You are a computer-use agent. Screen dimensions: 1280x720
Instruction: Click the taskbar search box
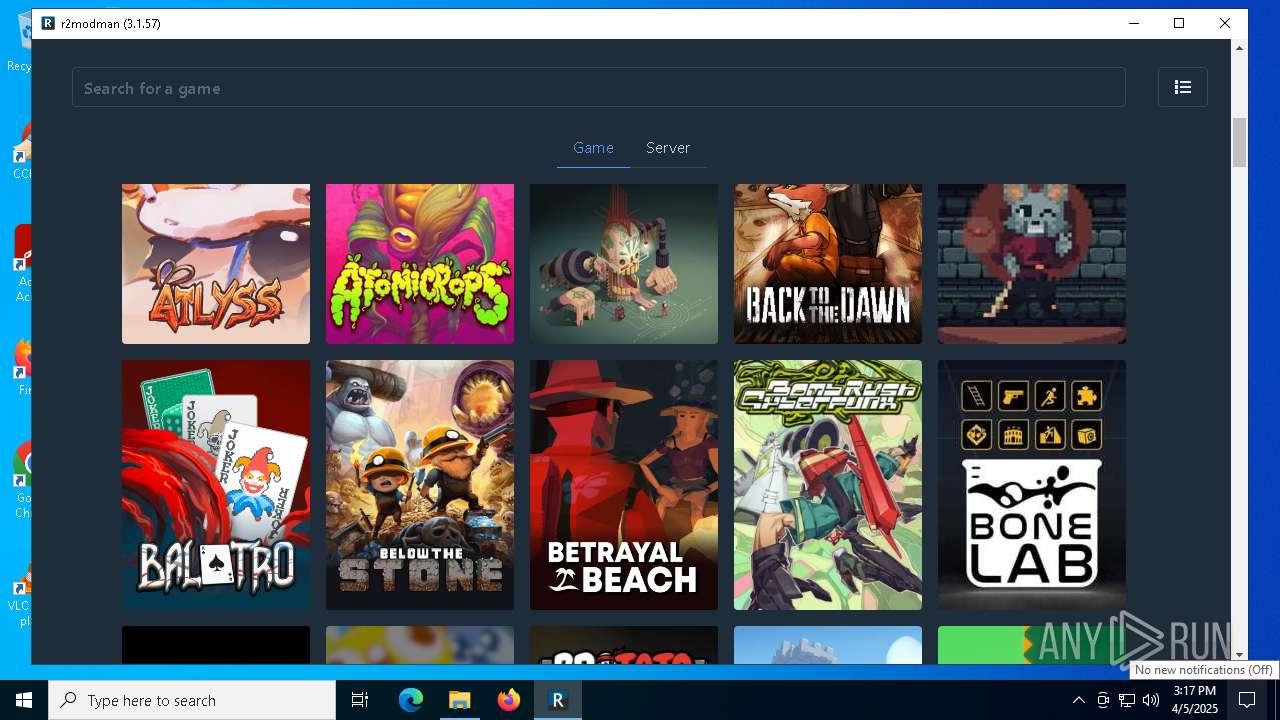tap(192, 700)
